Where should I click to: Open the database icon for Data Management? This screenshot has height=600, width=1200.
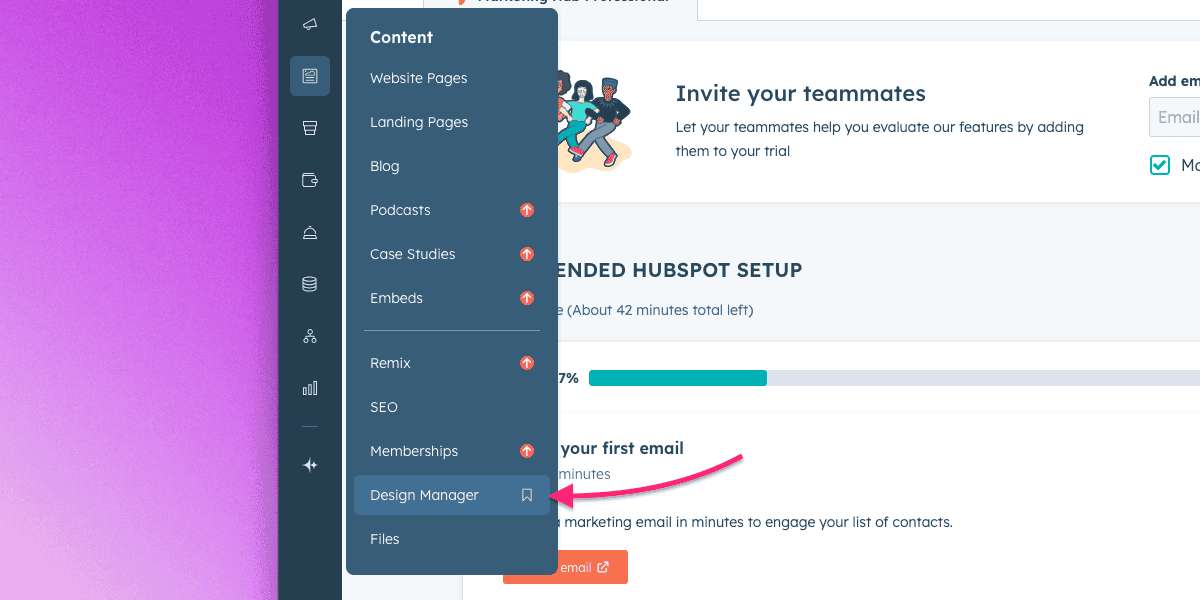310,284
